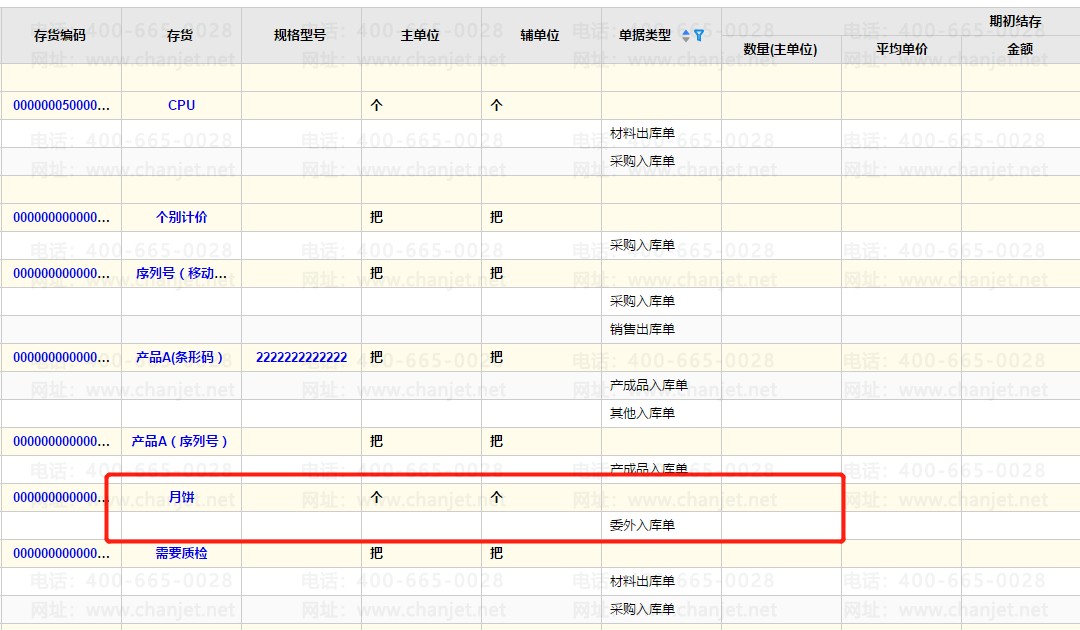Click auxiliary unit 个 in 月饼 row

[x=496, y=497]
